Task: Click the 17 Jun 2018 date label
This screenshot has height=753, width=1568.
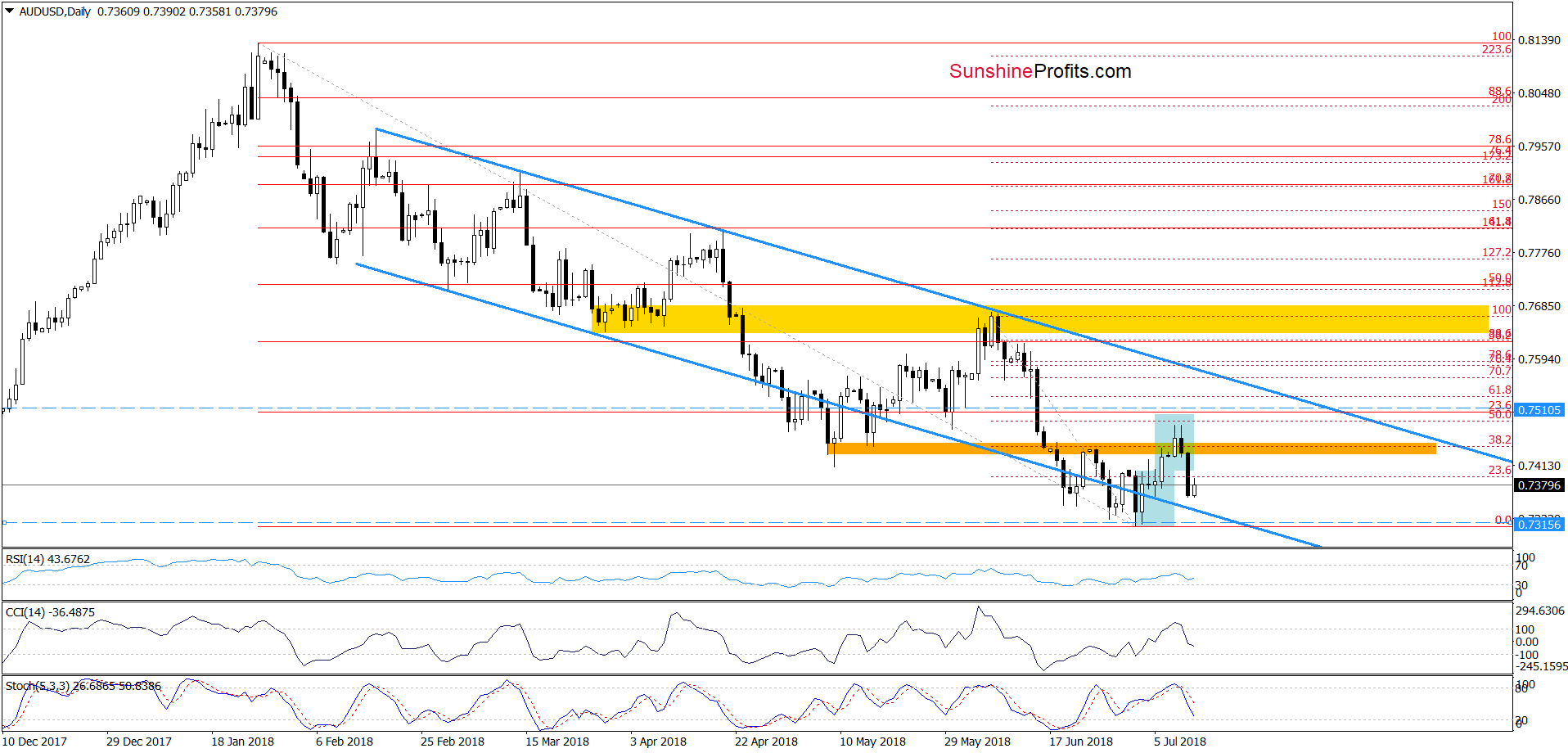Action: tap(1081, 742)
